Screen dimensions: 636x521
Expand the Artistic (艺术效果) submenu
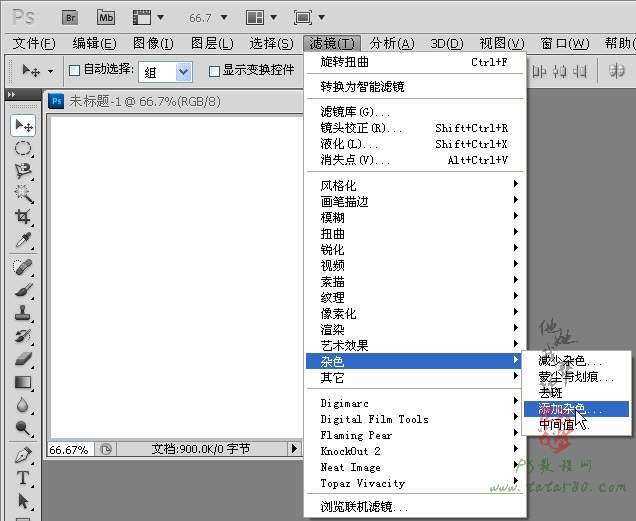[x=415, y=345]
